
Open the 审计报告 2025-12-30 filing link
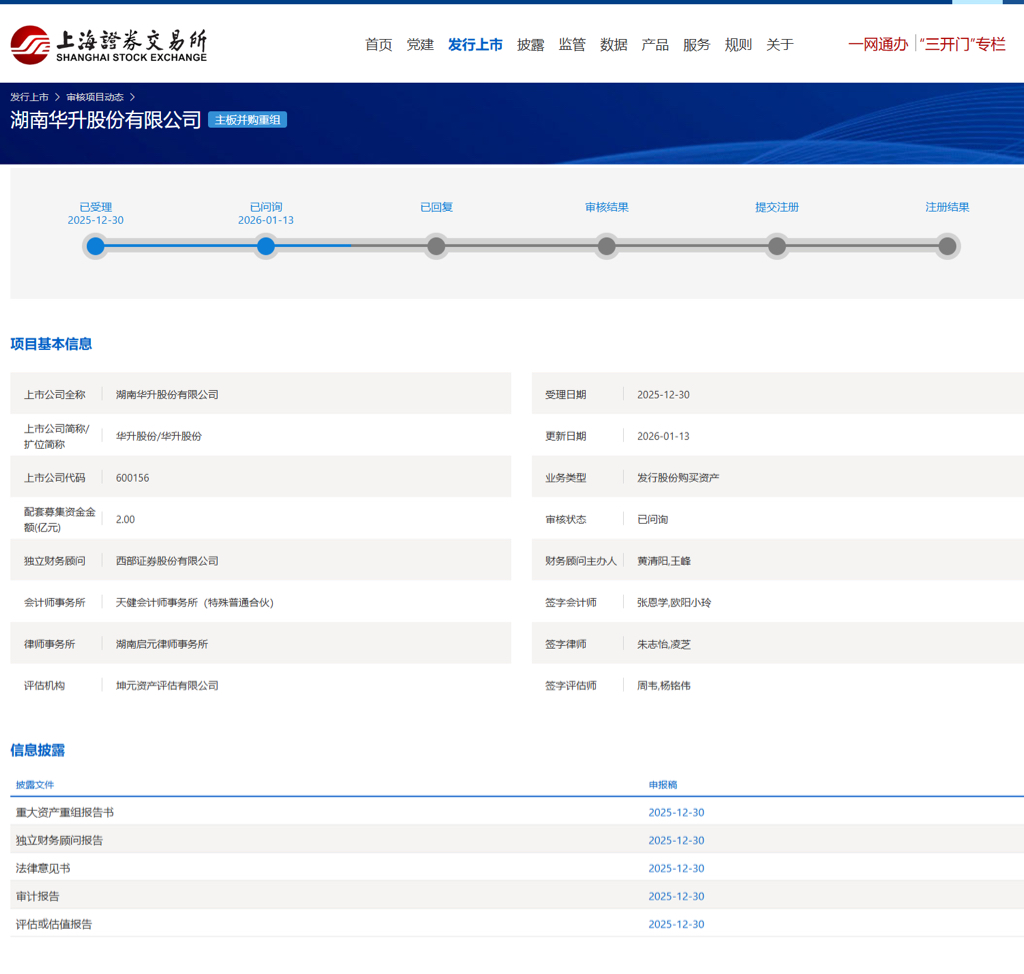point(676,896)
